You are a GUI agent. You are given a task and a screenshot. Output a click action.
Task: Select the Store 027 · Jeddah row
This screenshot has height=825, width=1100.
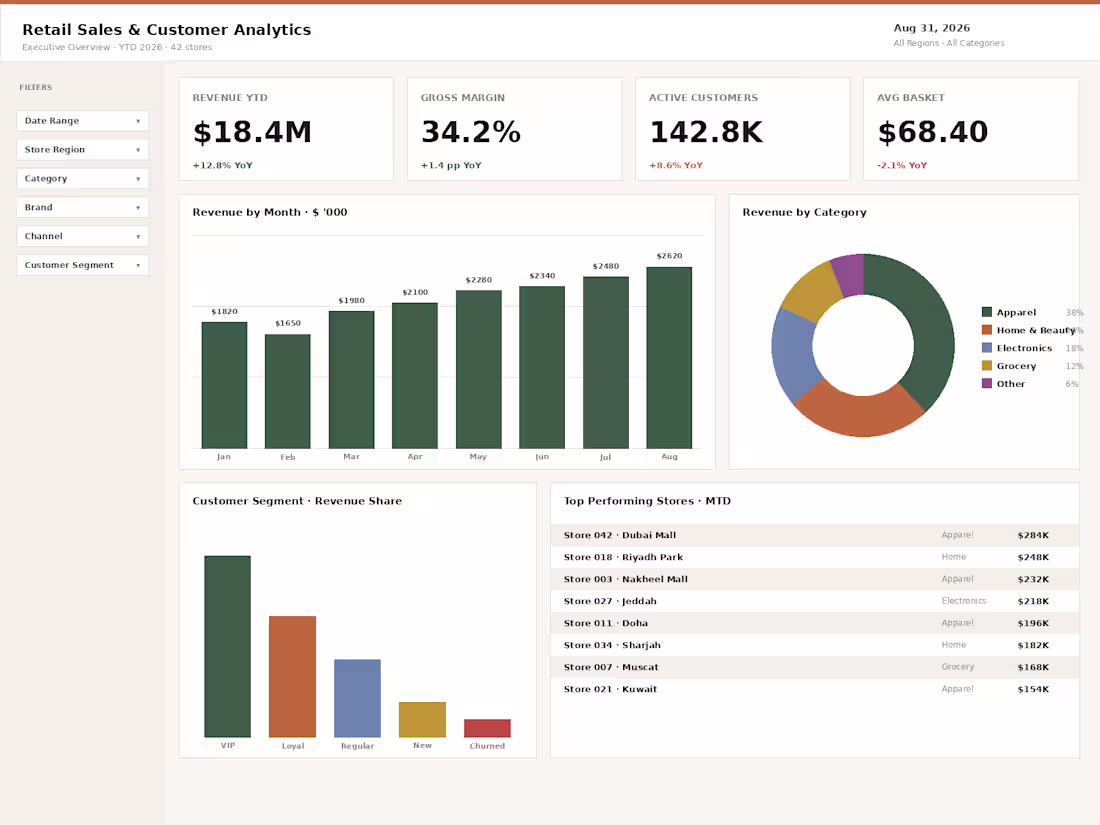tap(814, 601)
